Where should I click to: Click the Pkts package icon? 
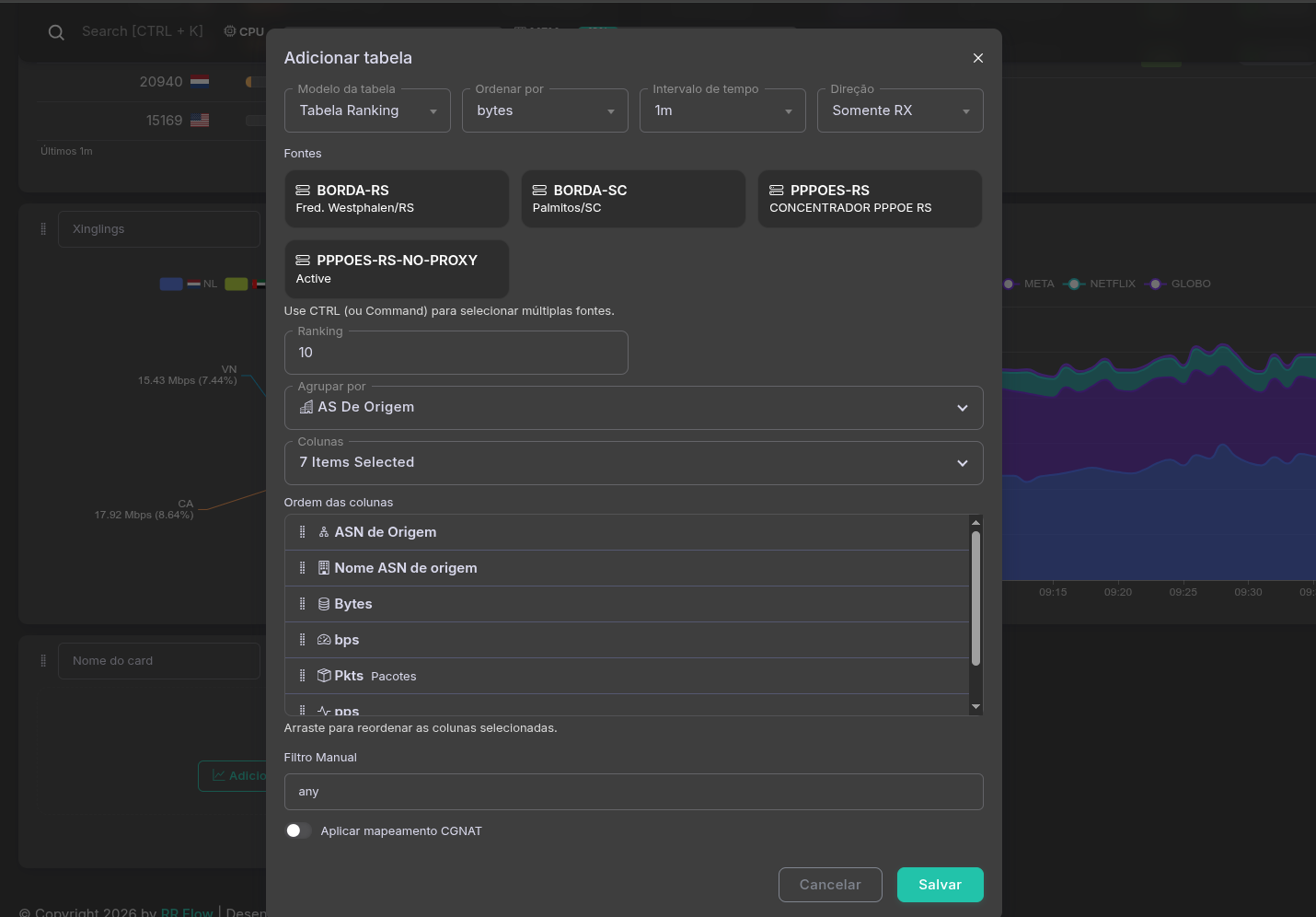tap(324, 676)
